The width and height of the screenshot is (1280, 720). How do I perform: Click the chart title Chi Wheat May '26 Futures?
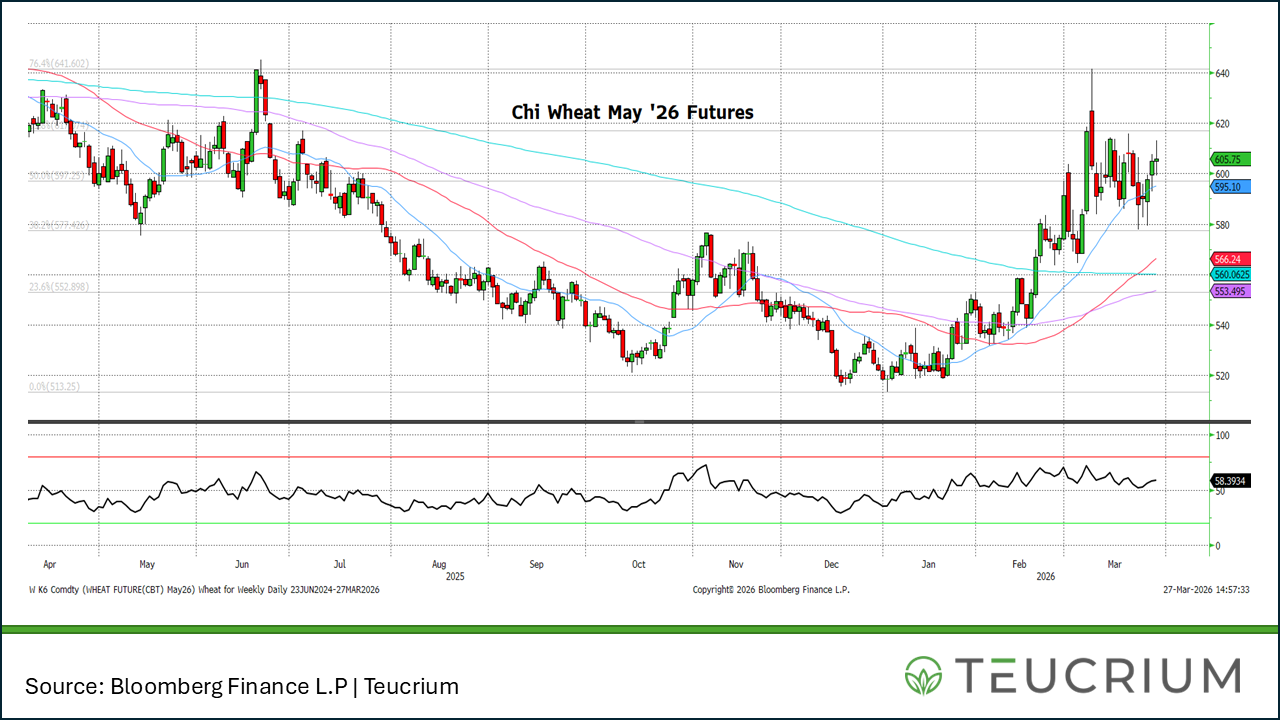coord(632,112)
